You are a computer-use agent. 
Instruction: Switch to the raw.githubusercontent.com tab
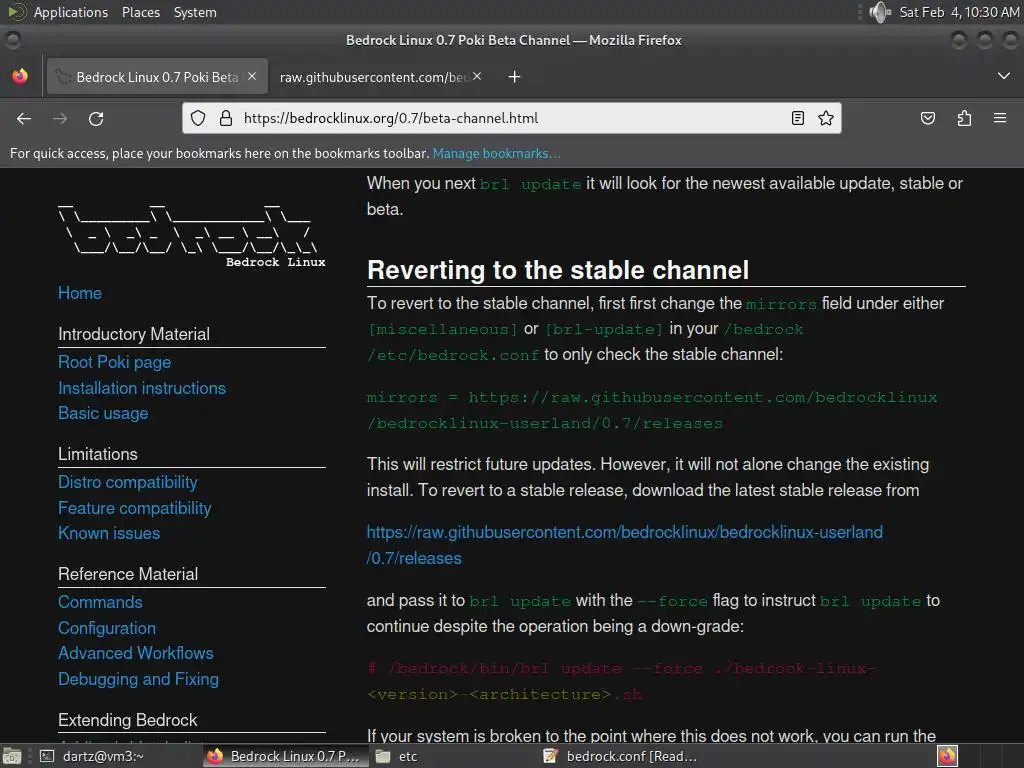pos(374,77)
